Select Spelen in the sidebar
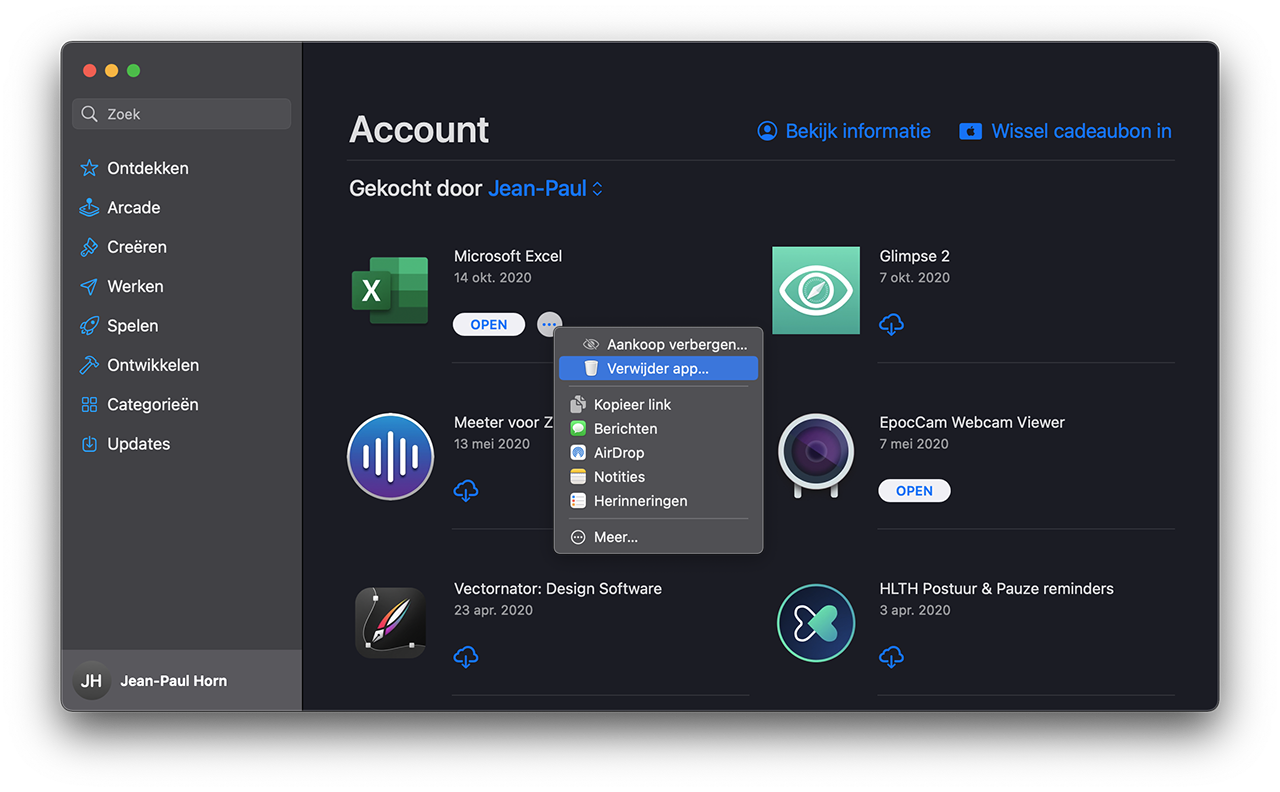 coord(119,325)
